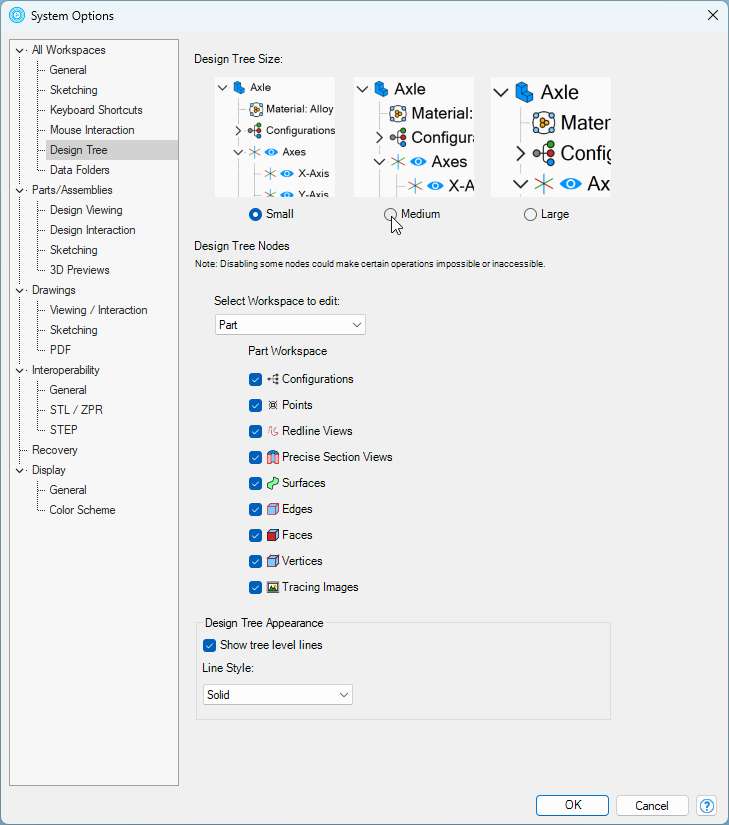729x825 pixels.
Task: Open help via the question mark icon
Action: click(707, 805)
